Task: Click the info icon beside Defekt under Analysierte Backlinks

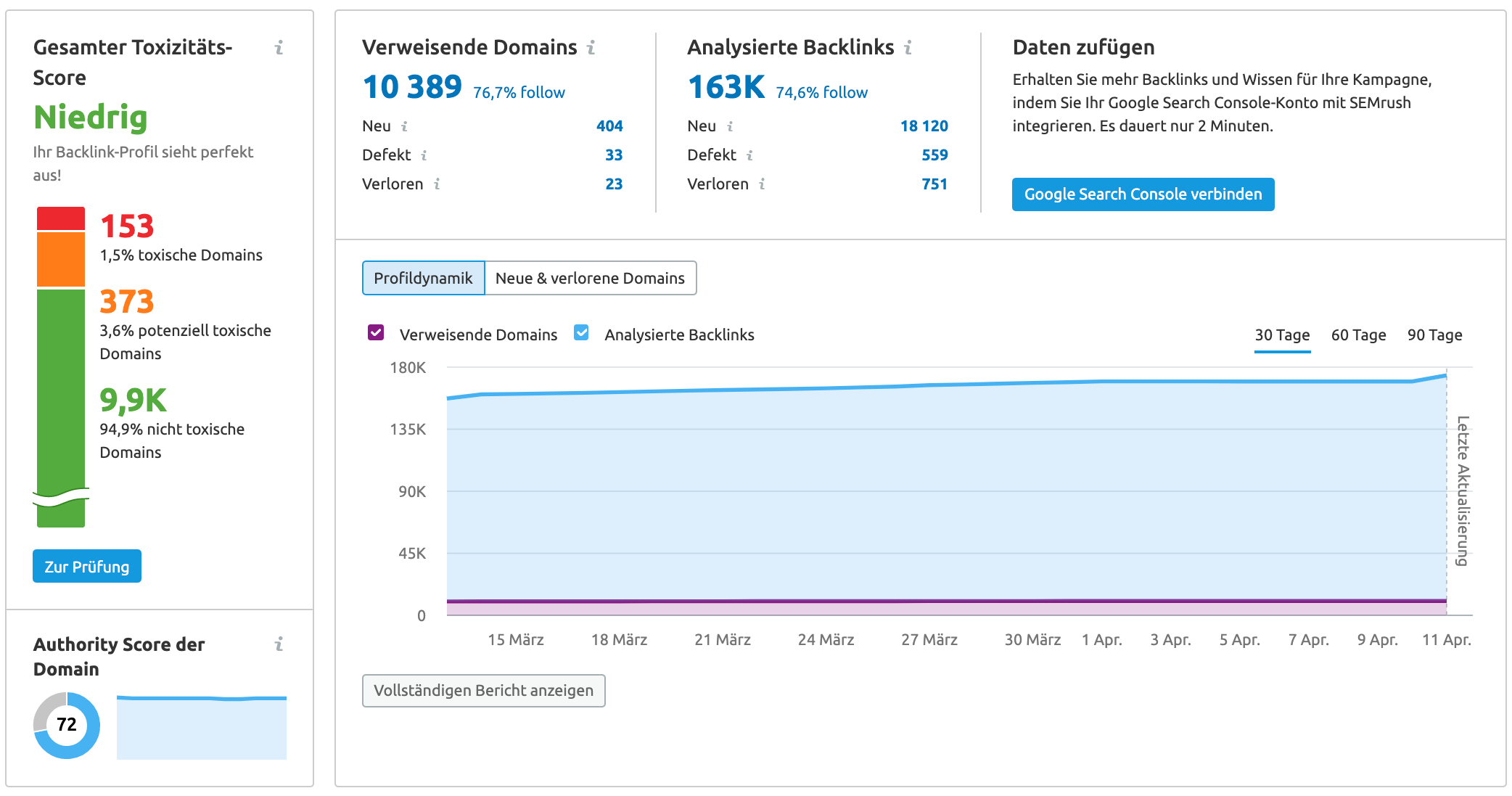Action: click(x=750, y=155)
